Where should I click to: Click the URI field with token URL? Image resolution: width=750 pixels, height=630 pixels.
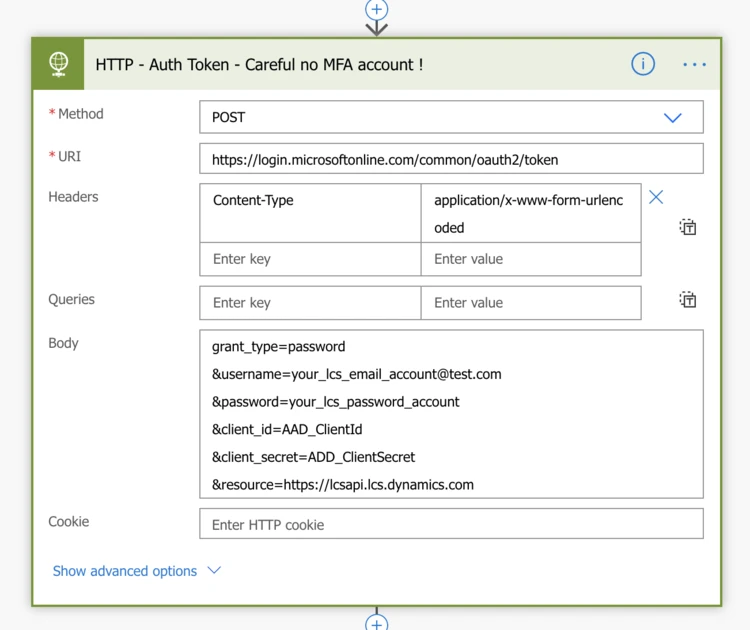point(451,159)
